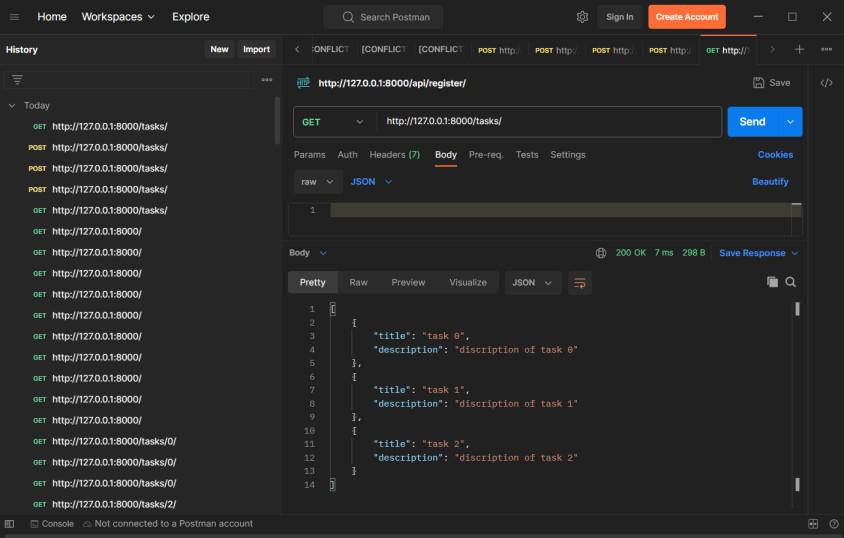The height and width of the screenshot is (538, 844).
Task: Click the Beautify link
Action: (770, 182)
